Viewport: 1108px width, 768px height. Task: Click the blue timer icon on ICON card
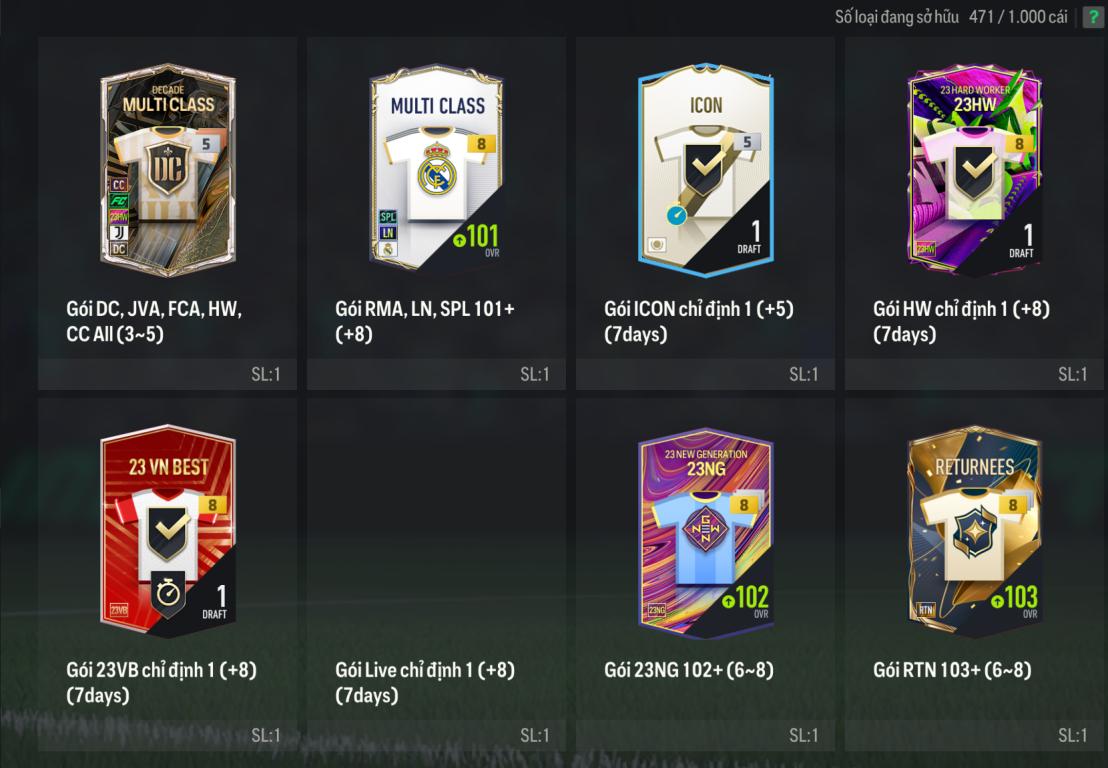pos(676,214)
